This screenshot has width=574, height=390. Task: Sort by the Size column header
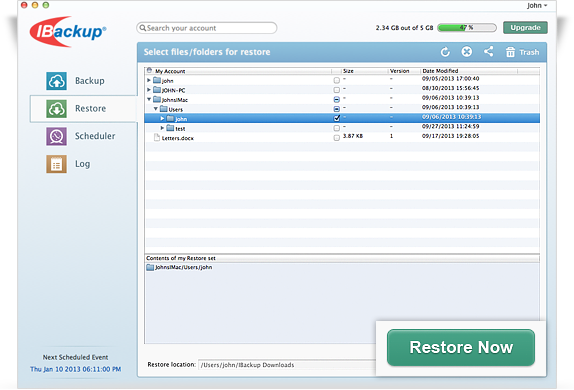(x=348, y=71)
